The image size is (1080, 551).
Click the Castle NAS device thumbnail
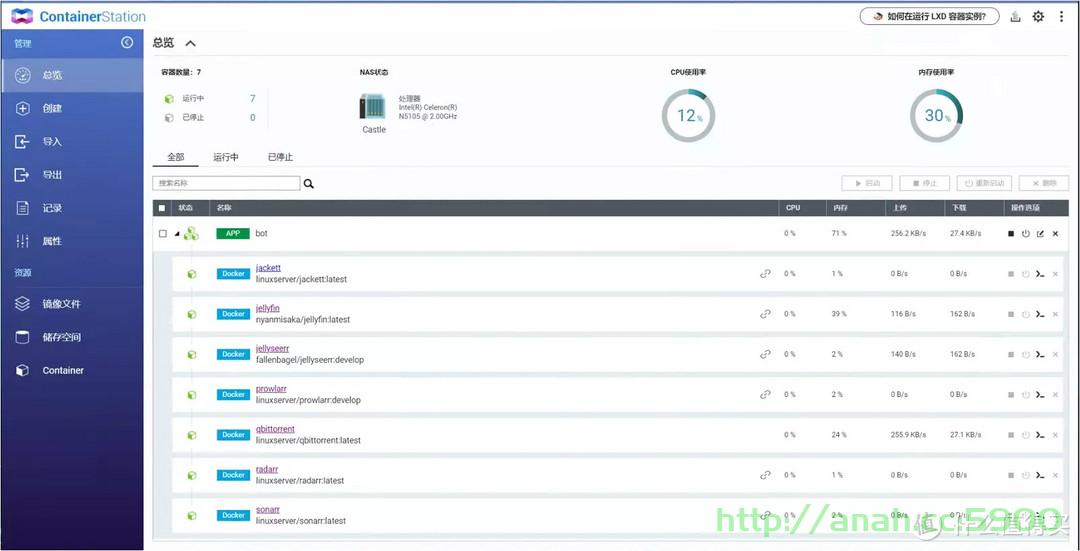tap(373, 107)
